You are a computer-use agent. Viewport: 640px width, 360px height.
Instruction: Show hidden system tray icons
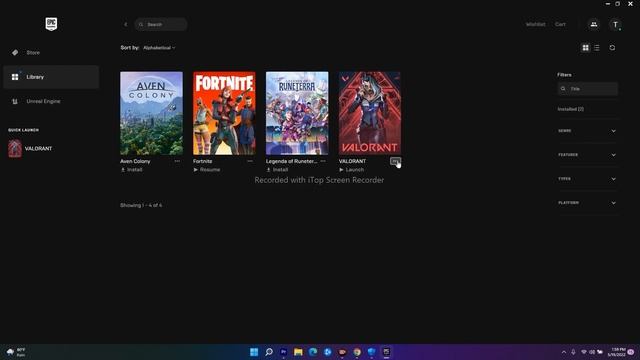pos(564,352)
